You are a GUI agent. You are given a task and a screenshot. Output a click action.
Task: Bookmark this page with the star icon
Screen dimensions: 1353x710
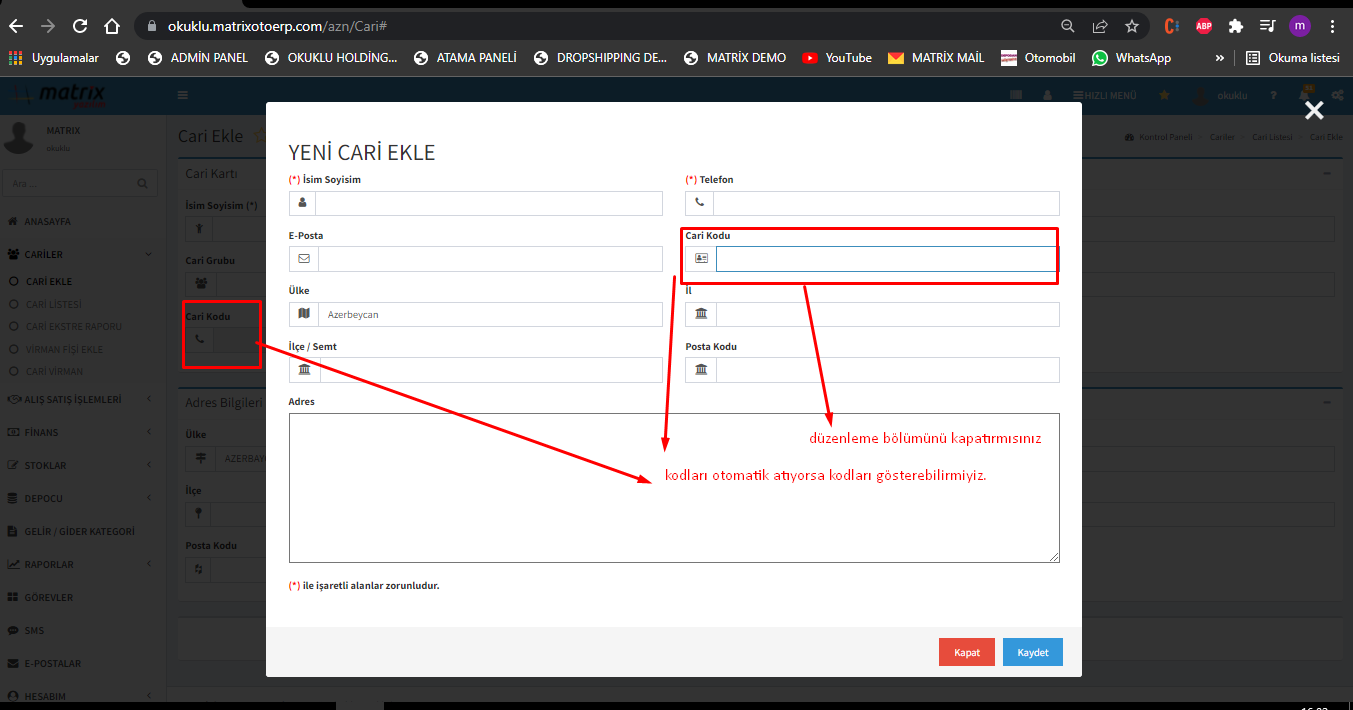(x=1131, y=26)
